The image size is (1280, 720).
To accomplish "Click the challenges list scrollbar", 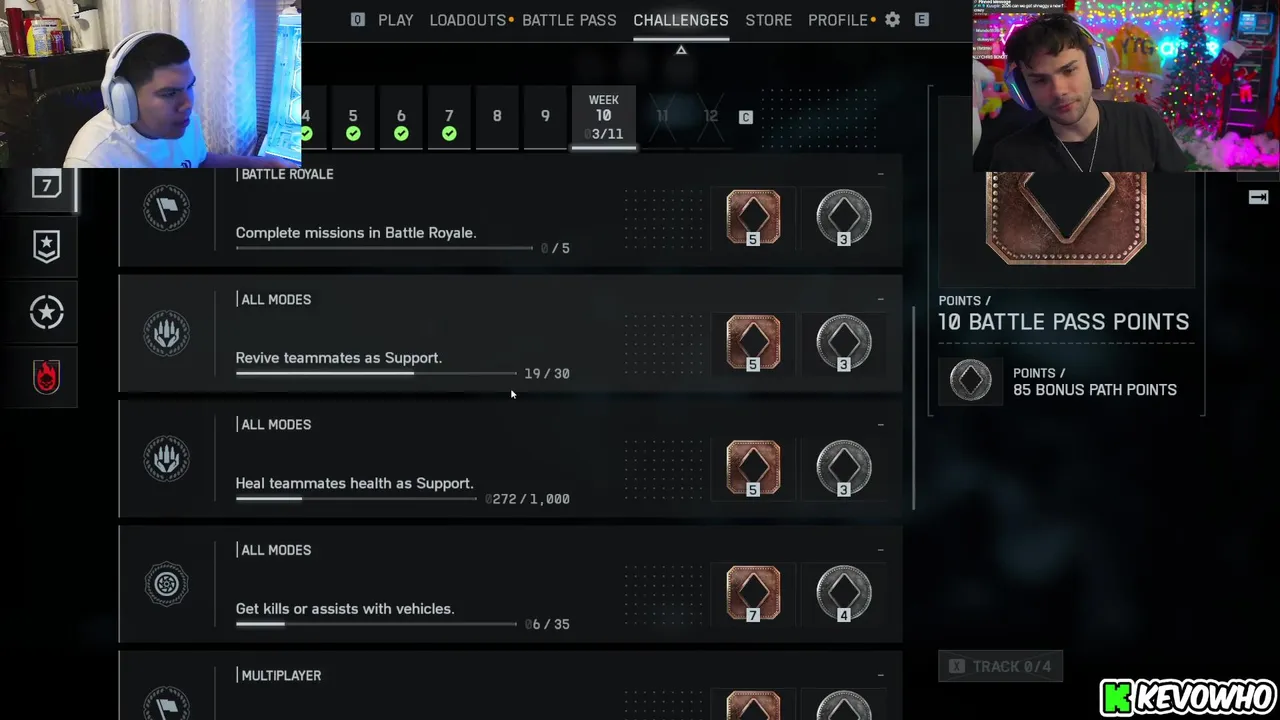I will point(914,407).
